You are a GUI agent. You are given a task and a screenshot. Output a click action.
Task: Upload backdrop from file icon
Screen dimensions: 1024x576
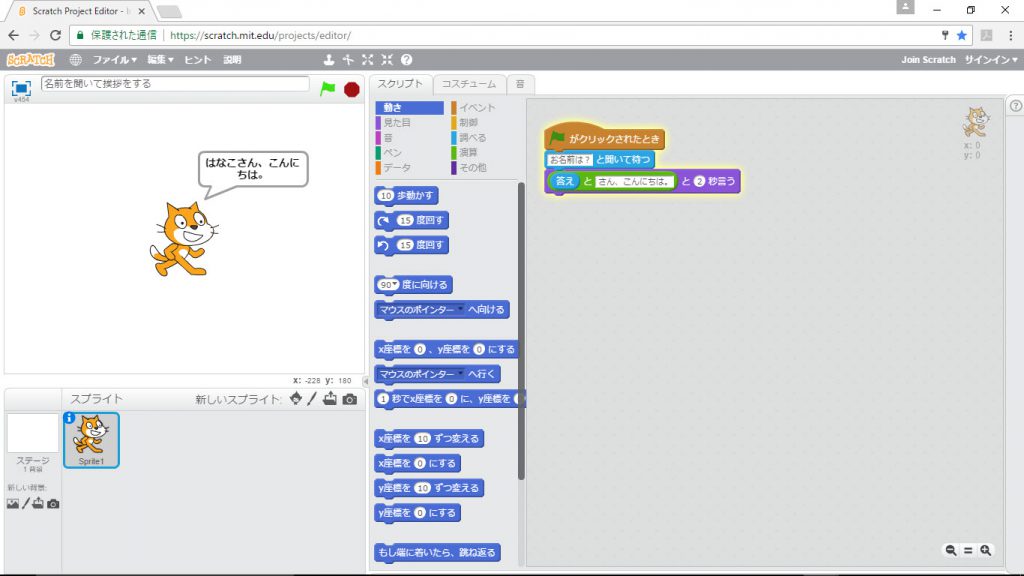(38, 503)
